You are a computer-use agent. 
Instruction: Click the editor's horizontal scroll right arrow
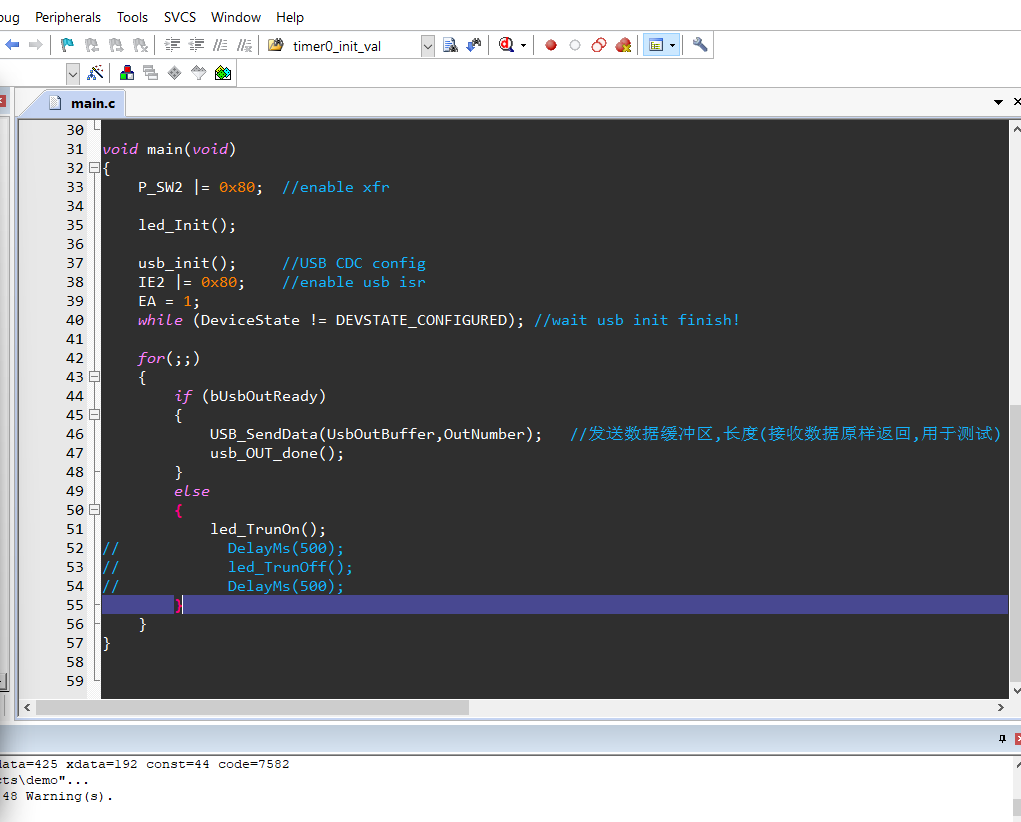pyautogui.click(x=1001, y=707)
